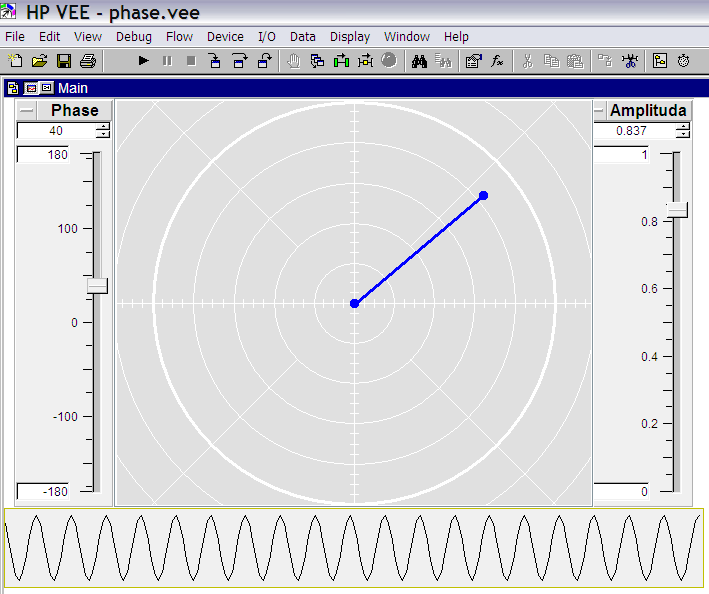Print with the printer toolbar icon
The image size is (709, 594).
[x=88, y=61]
